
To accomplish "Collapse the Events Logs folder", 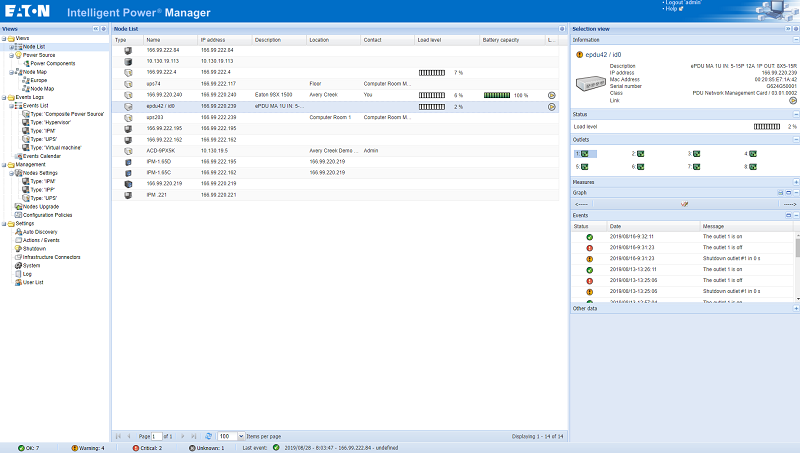I will [x=4, y=97].
